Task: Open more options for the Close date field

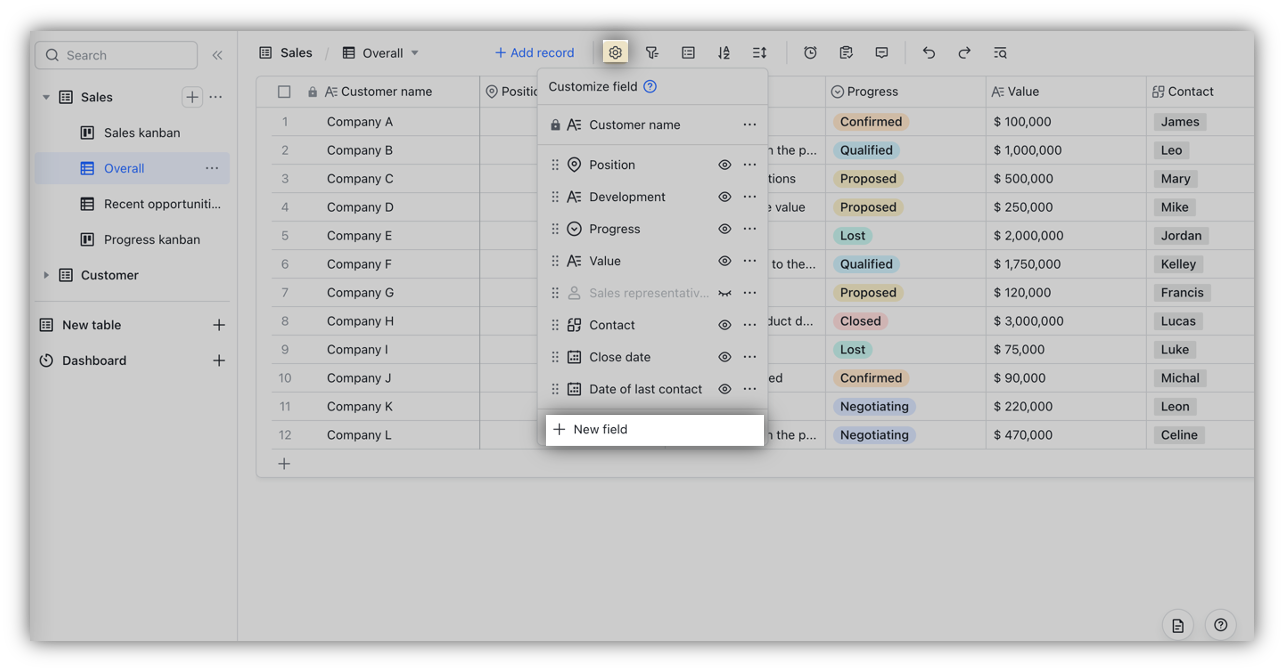Action: click(x=750, y=357)
